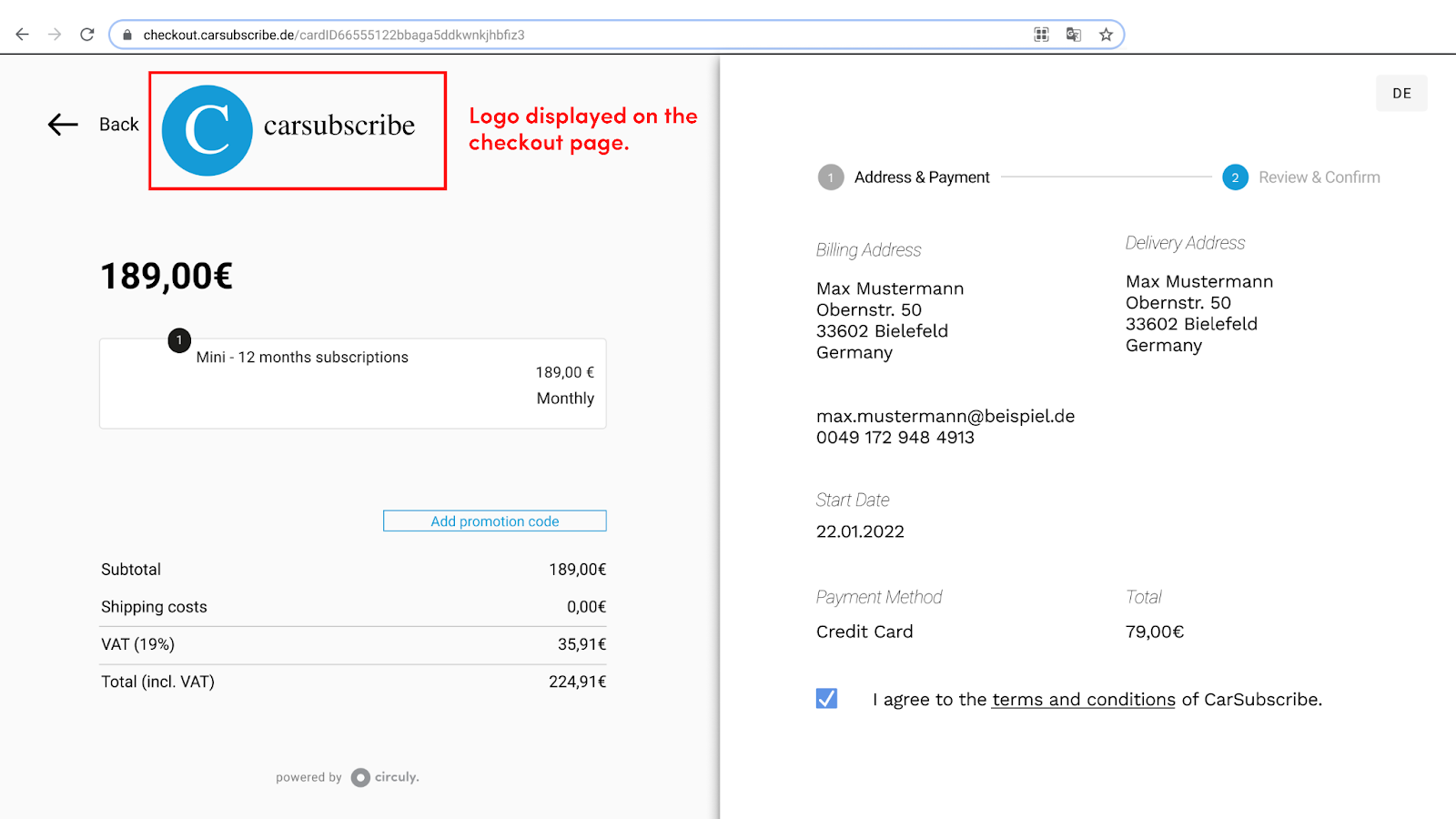Click the Shipping costs label
Image resolution: width=1456 pixels, height=819 pixels.
click(x=154, y=607)
